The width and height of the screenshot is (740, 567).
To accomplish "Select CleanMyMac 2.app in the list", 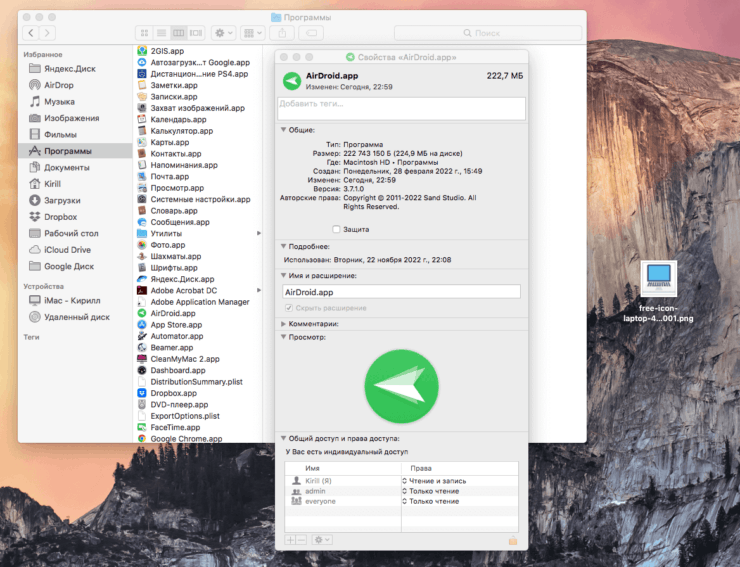I will click(185, 359).
